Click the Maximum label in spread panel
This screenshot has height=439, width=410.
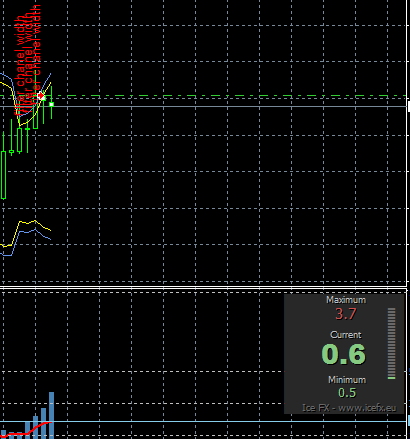click(346, 300)
